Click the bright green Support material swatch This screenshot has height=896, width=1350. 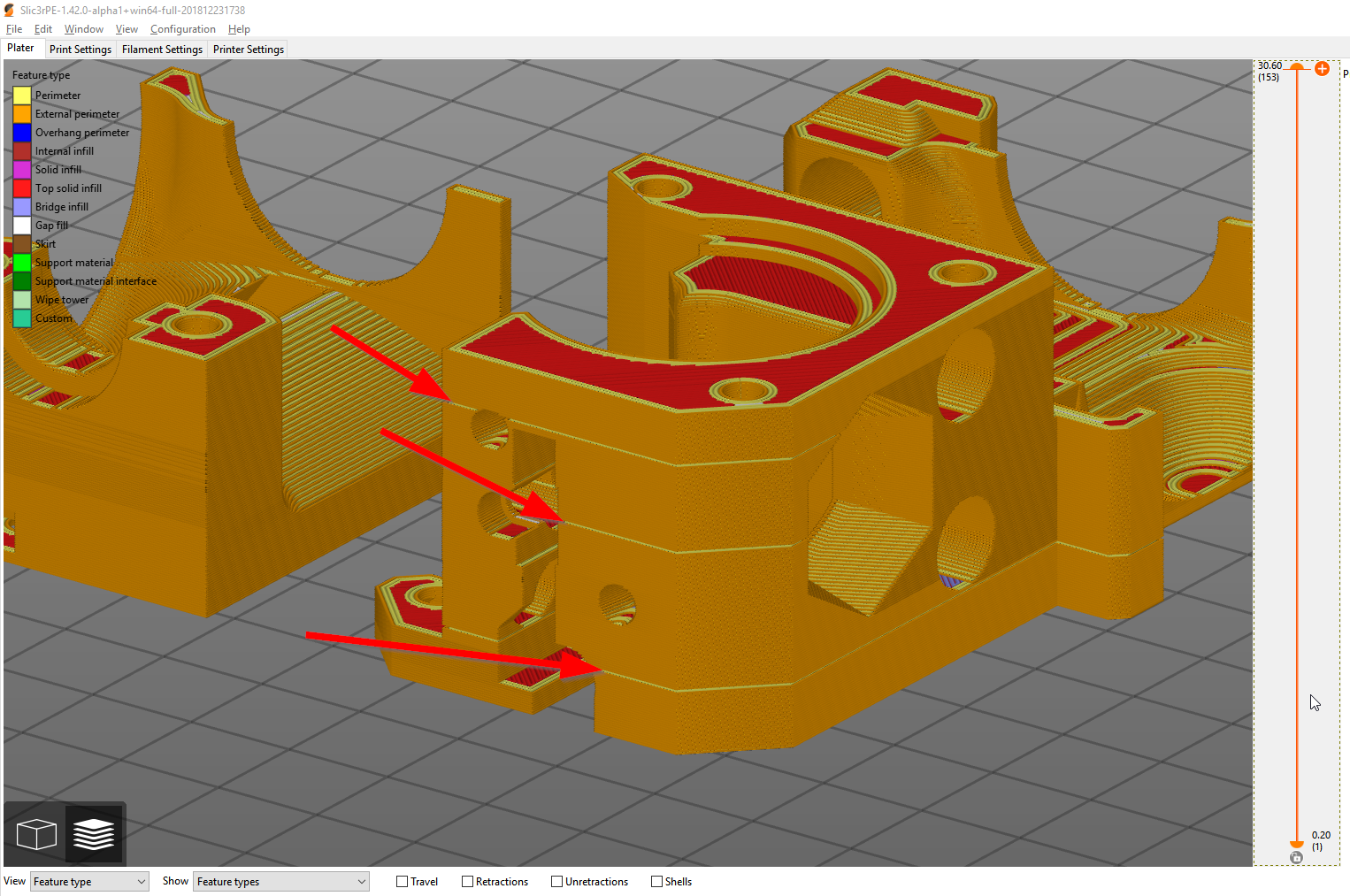pyautogui.click(x=22, y=263)
